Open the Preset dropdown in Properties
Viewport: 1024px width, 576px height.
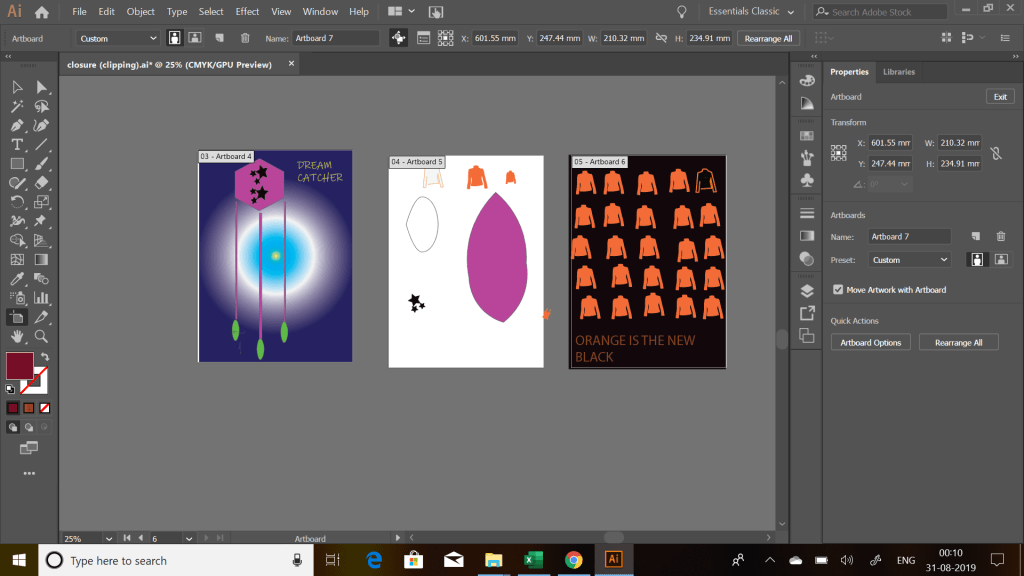(910, 260)
